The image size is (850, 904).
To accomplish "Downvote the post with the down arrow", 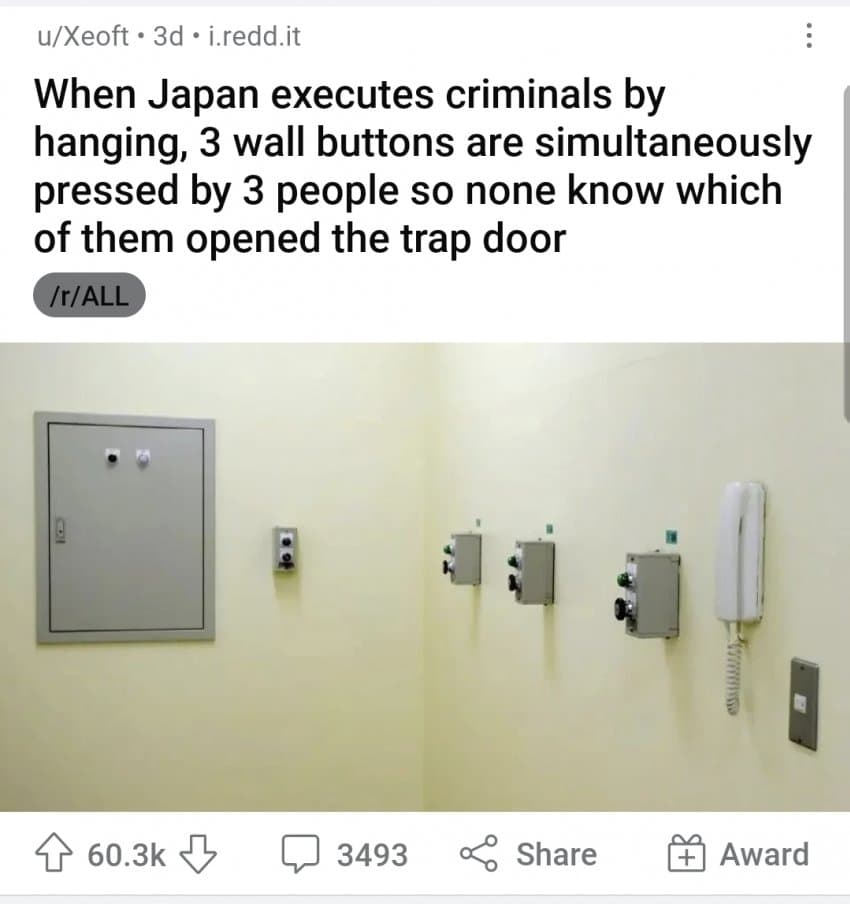I will coord(199,854).
